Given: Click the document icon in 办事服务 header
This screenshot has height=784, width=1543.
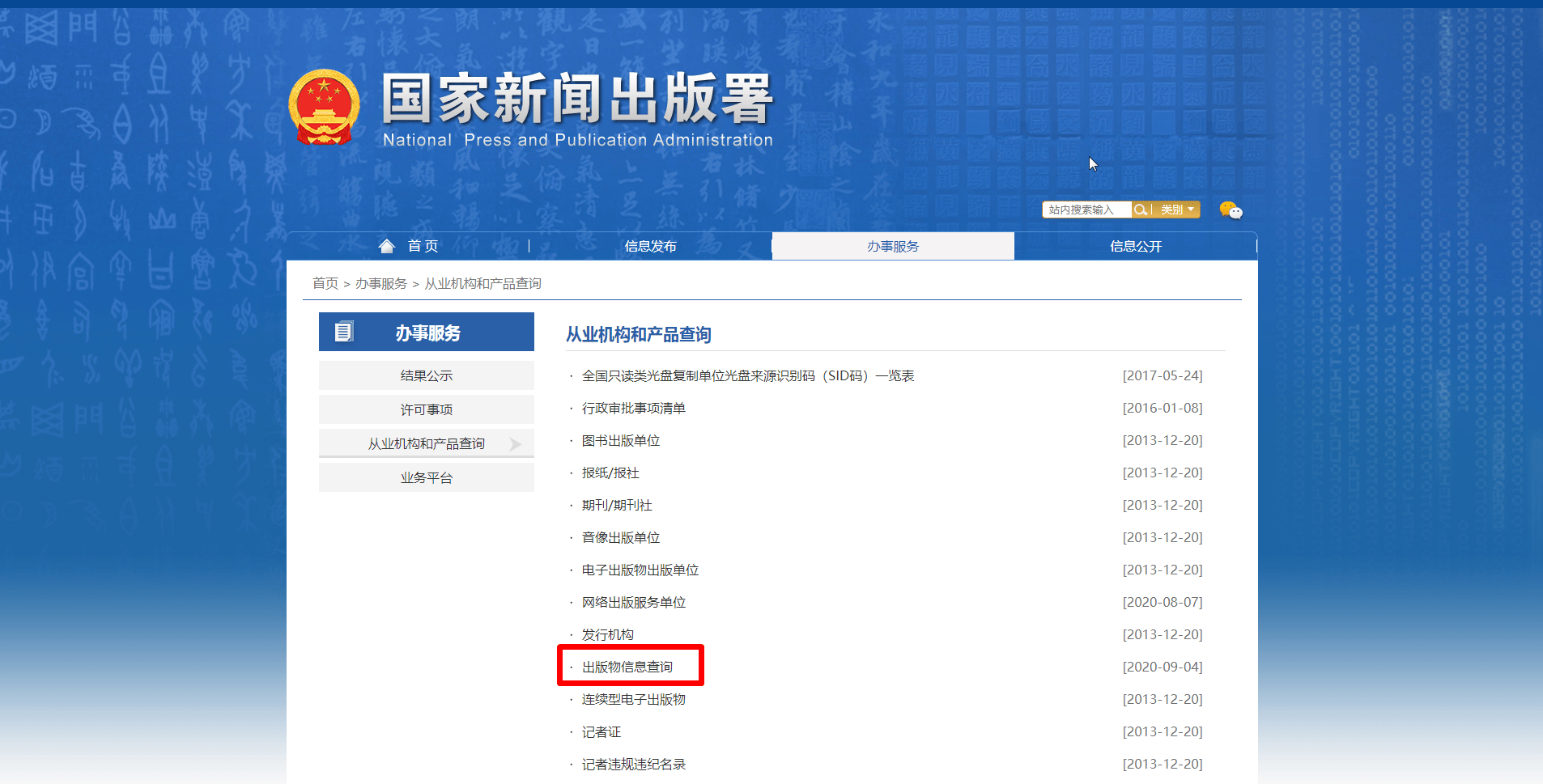Looking at the screenshot, I should [x=346, y=331].
